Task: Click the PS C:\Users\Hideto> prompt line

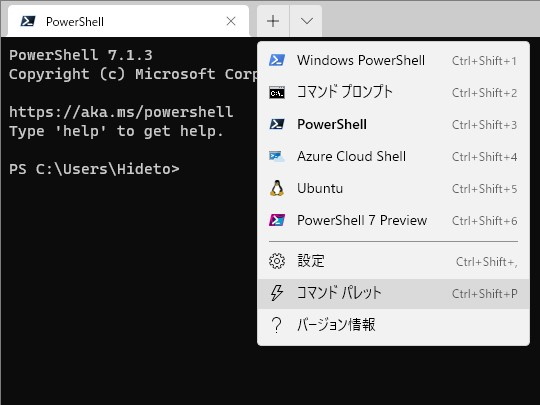Action: (x=94, y=169)
